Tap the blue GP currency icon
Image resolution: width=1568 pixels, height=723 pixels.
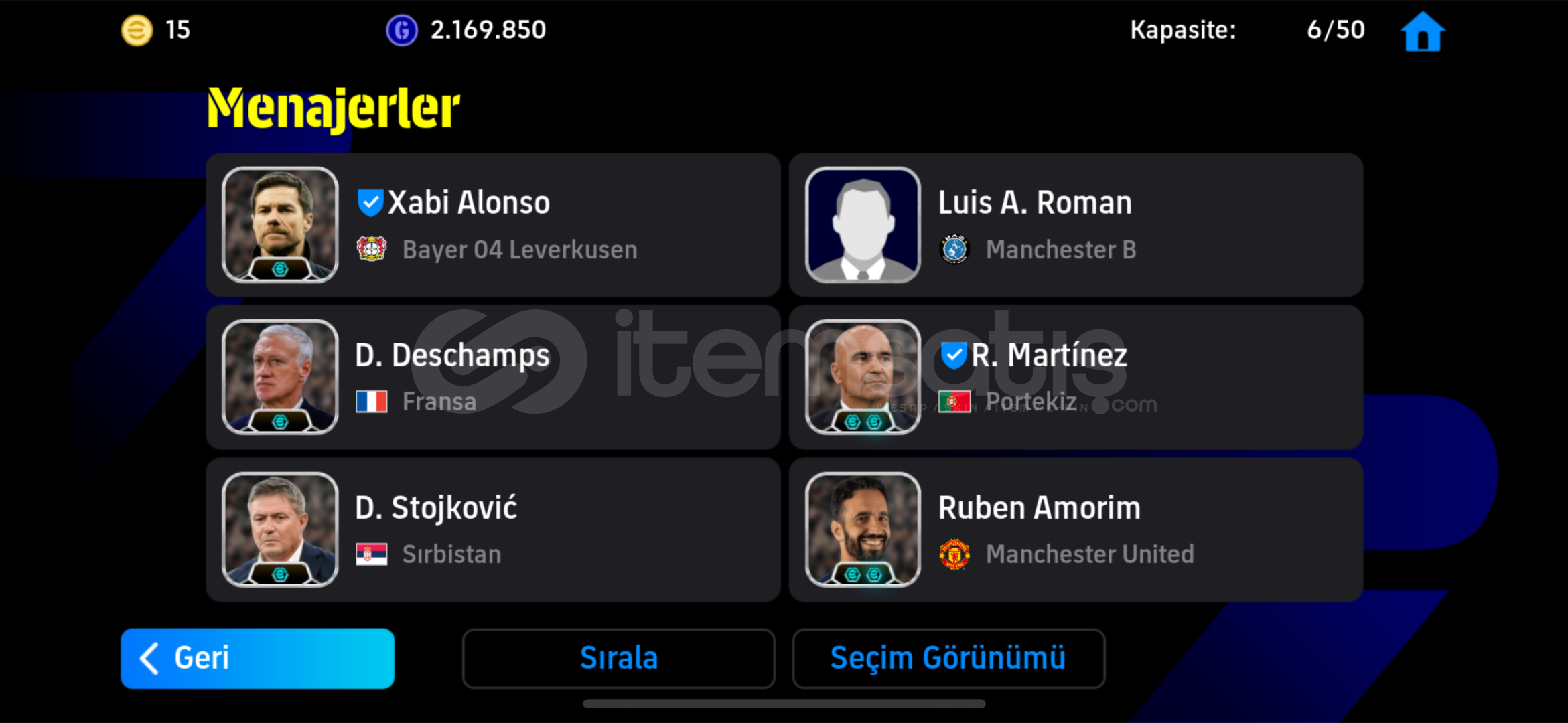point(402,30)
